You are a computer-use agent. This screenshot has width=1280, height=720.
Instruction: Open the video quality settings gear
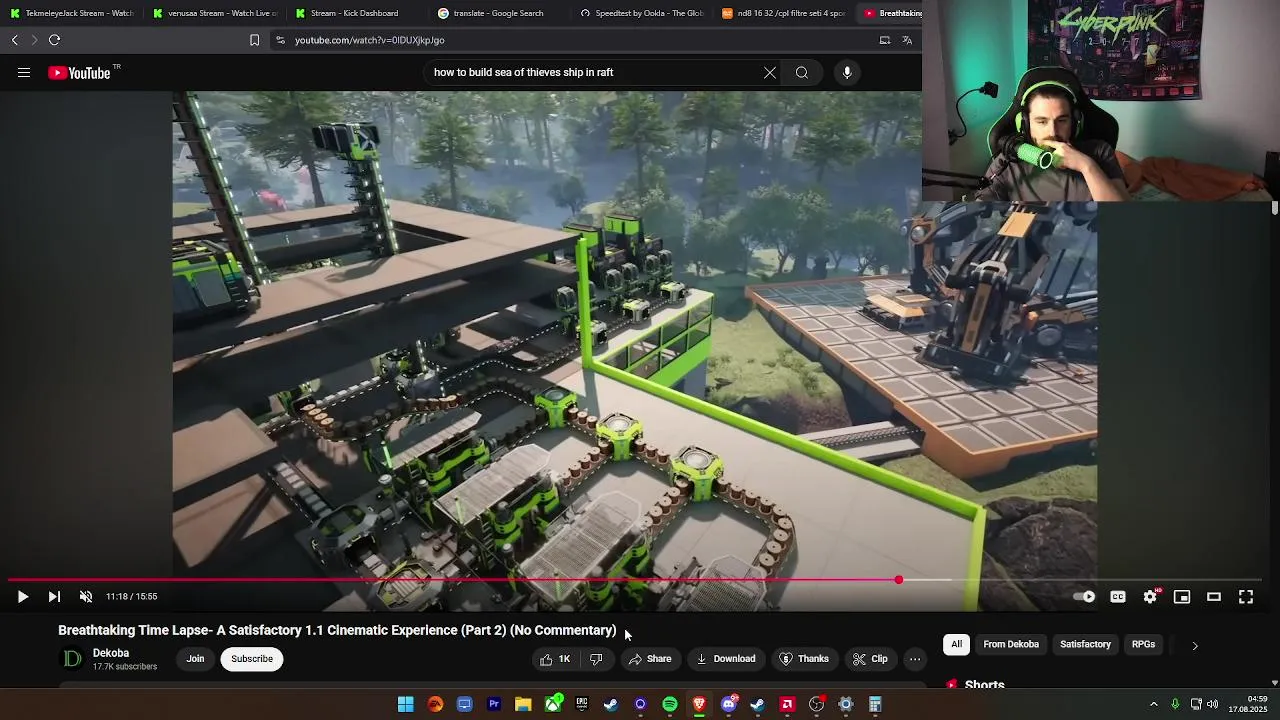click(x=1150, y=597)
